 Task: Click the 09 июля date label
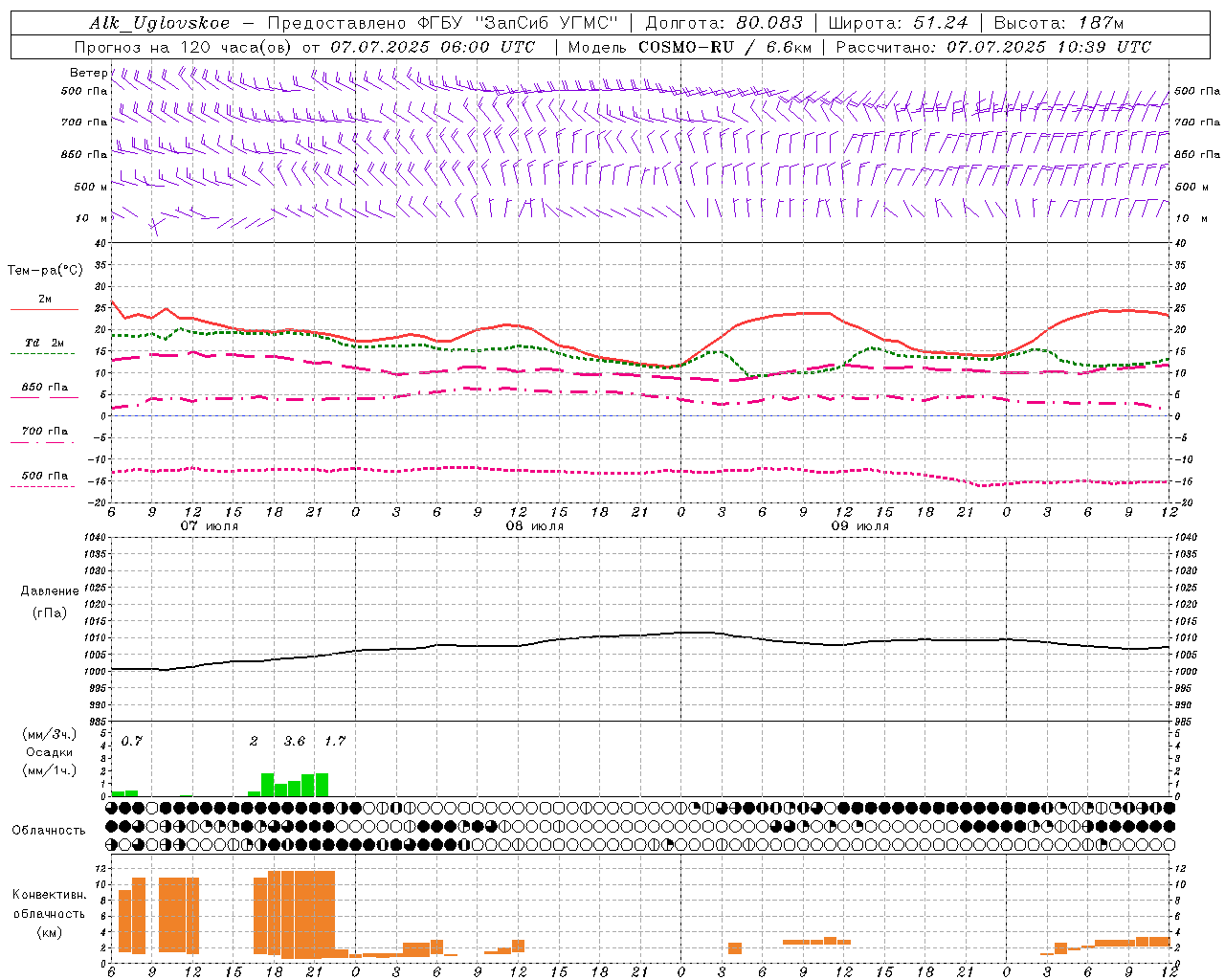pyautogui.click(x=860, y=526)
